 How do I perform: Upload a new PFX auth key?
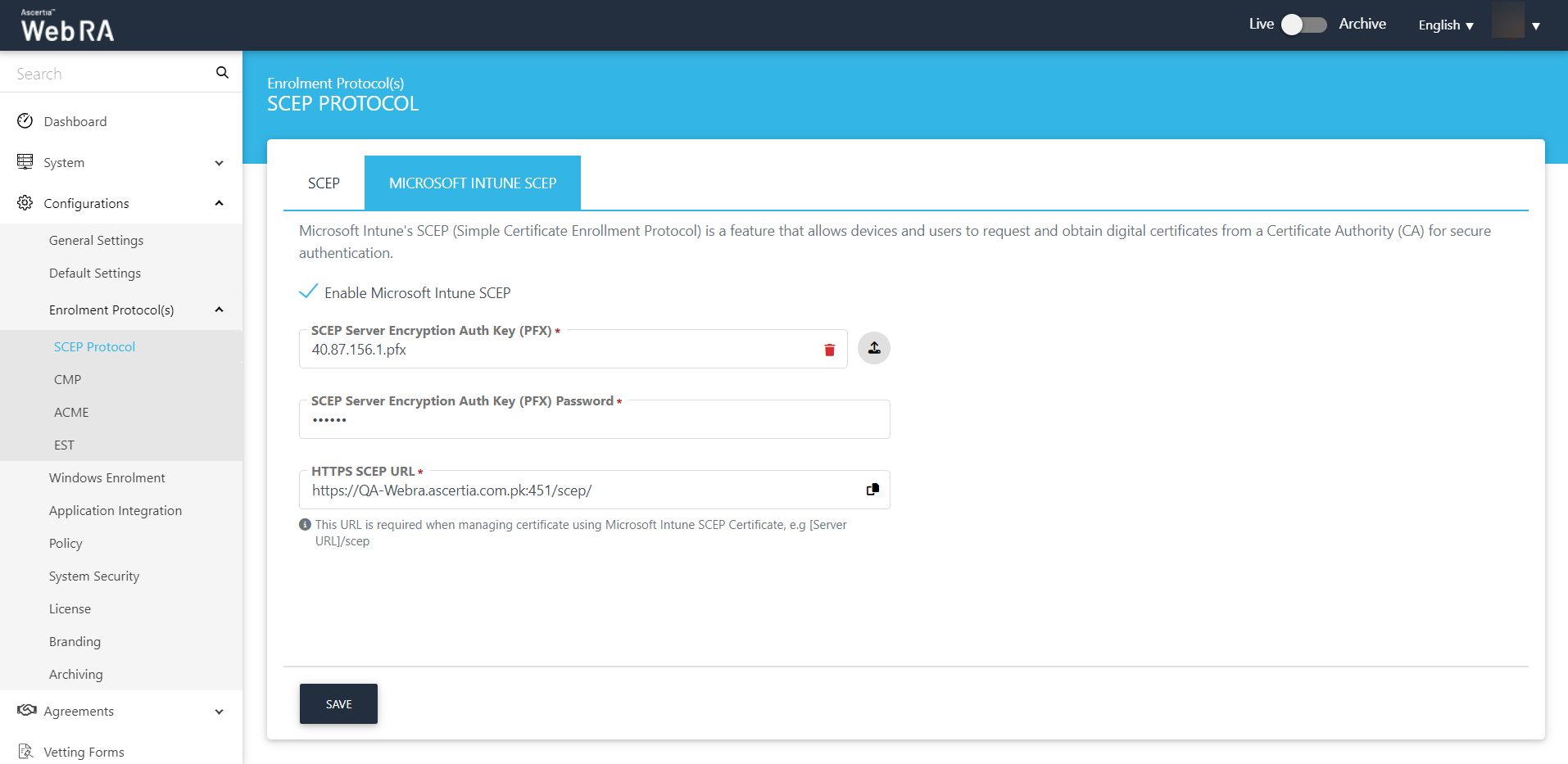coord(874,348)
